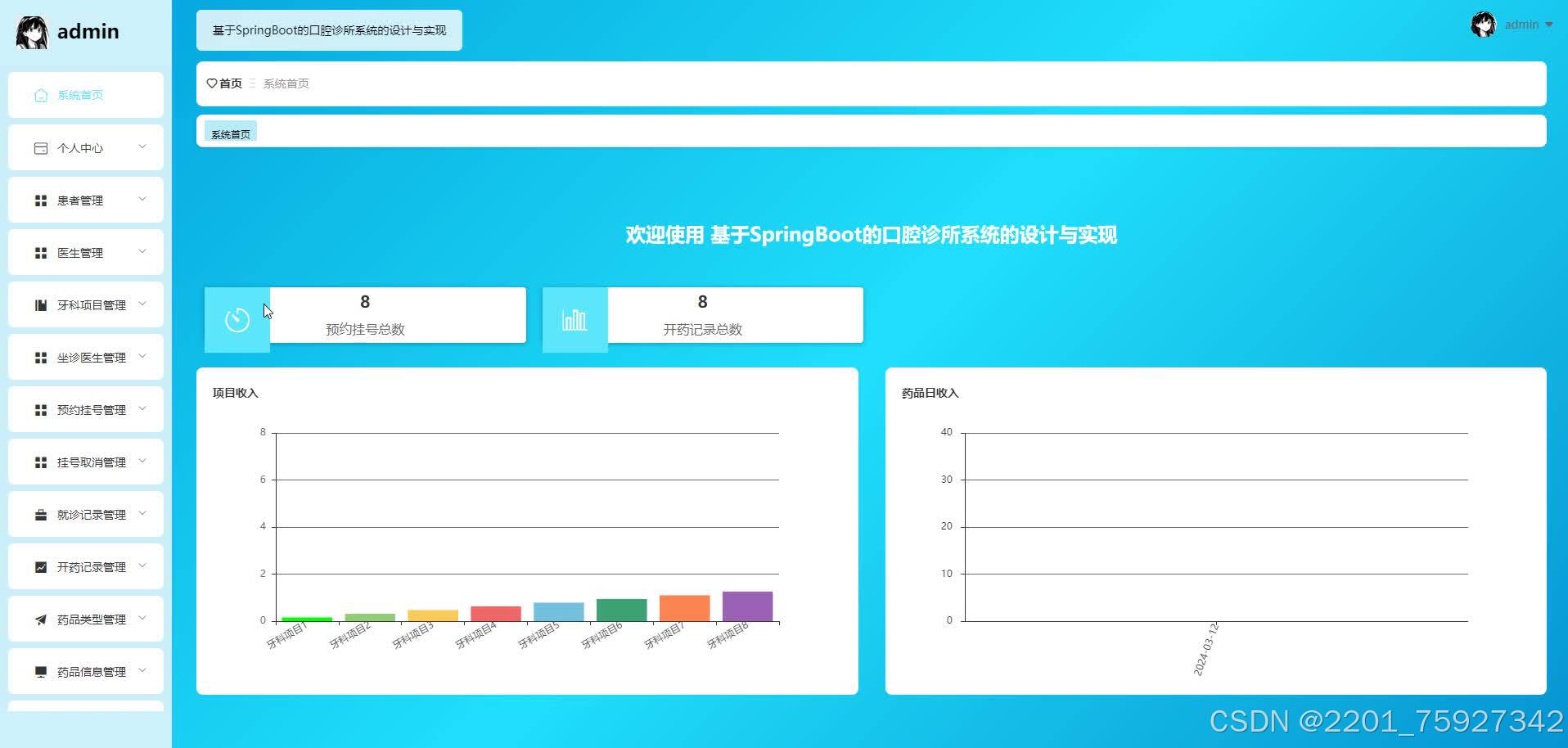
Task: Click the briefcase icon beside 就诊记录管理
Action: 41,515
